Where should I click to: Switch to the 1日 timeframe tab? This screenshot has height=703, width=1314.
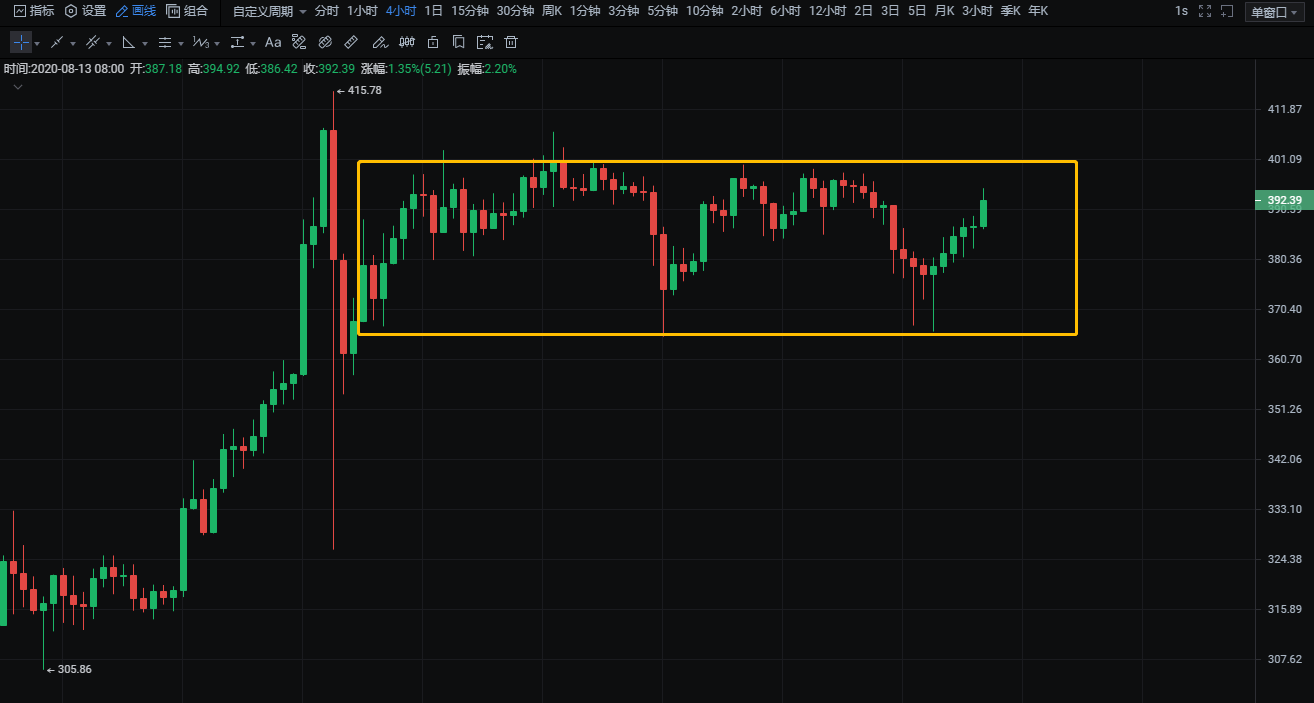433,11
